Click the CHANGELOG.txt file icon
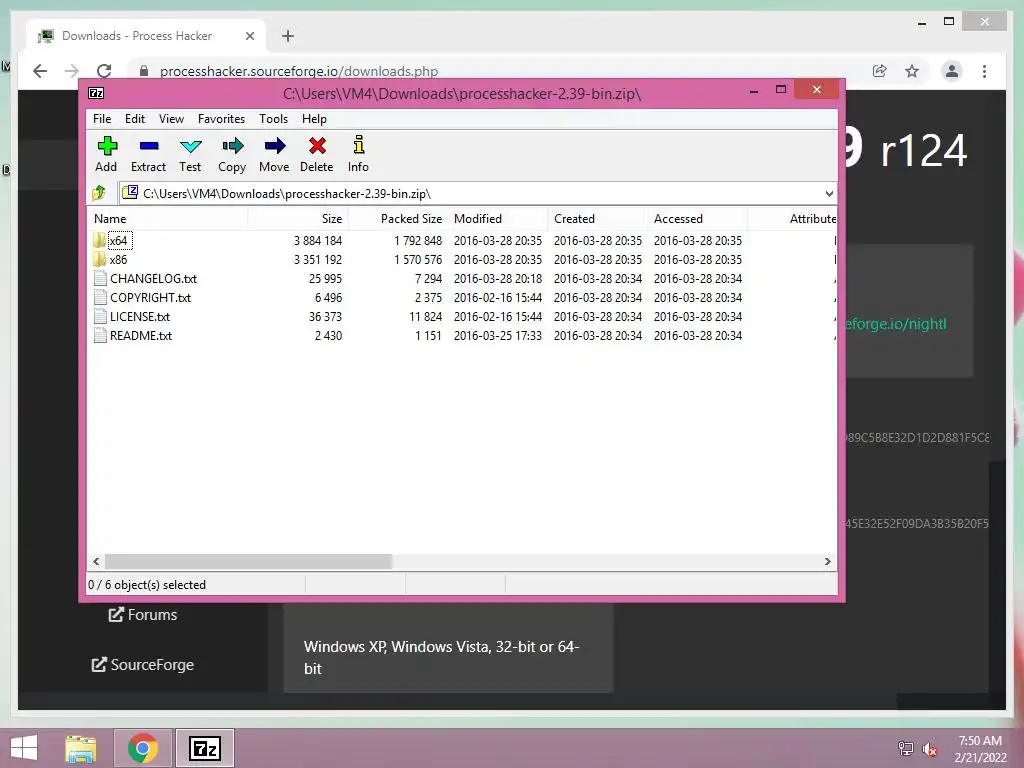 click(100, 278)
